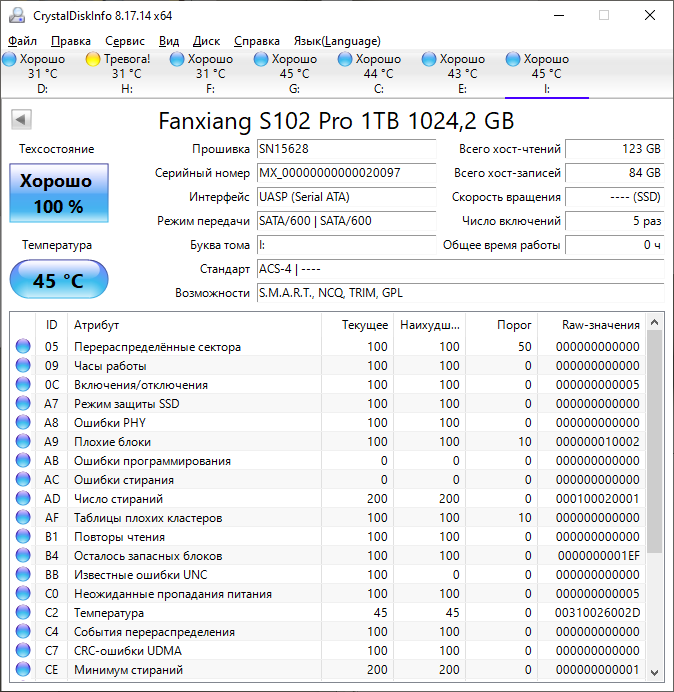Click the Хорошо 100 % health status button

pyautogui.click(x=58, y=194)
